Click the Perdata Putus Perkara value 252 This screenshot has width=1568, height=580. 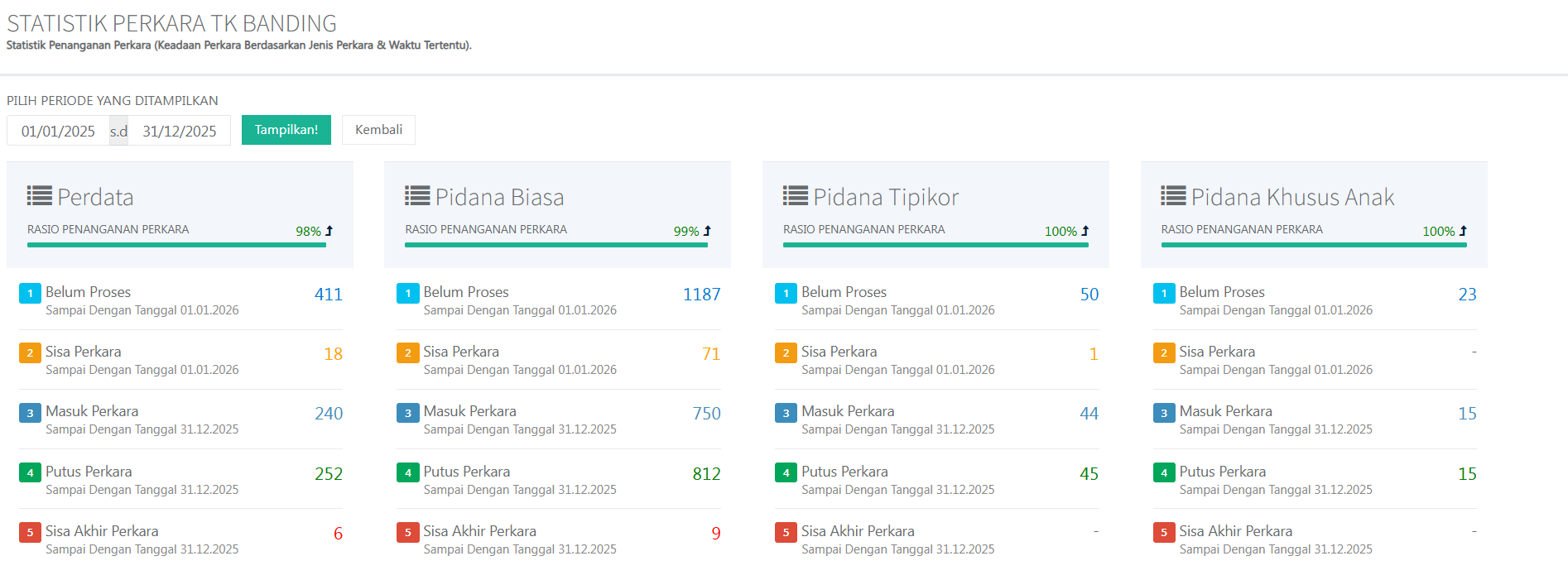329,474
